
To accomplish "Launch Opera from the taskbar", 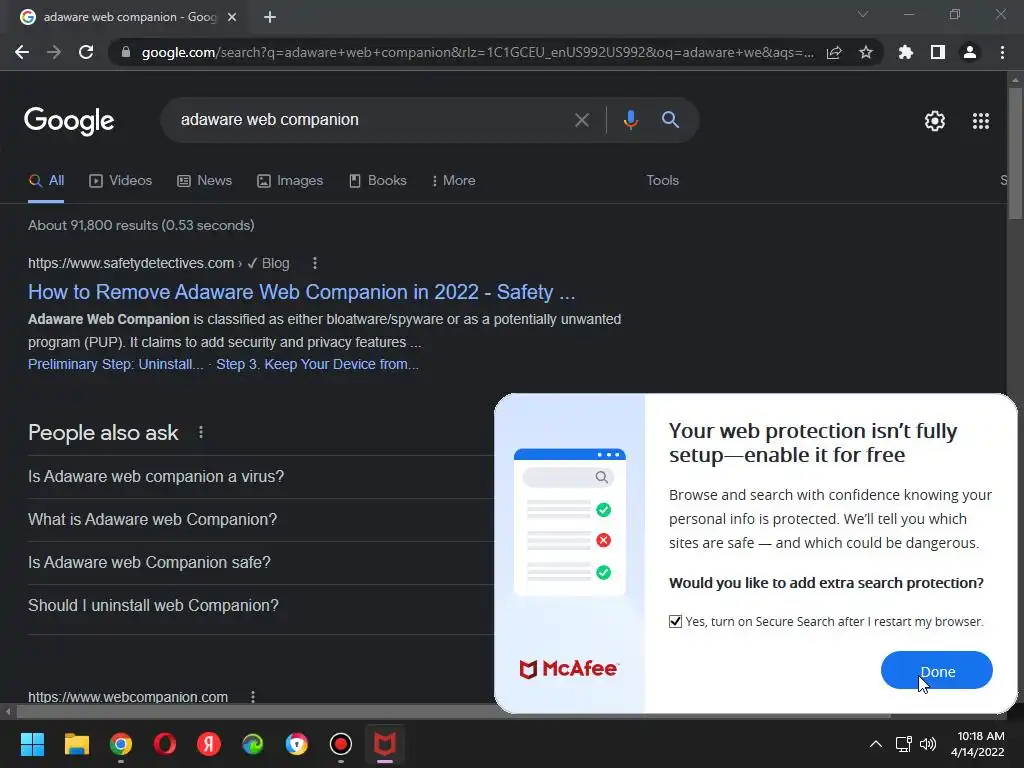I will click(165, 744).
